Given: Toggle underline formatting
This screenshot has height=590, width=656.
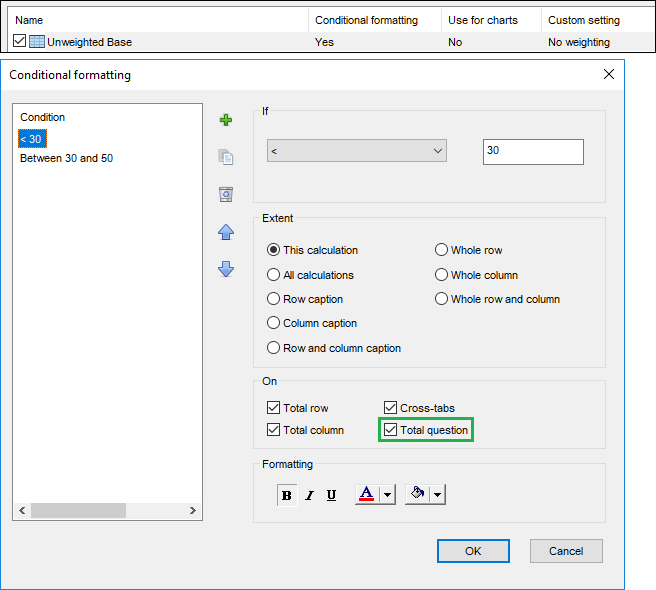Looking at the screenshot, I should click(331, 495).
